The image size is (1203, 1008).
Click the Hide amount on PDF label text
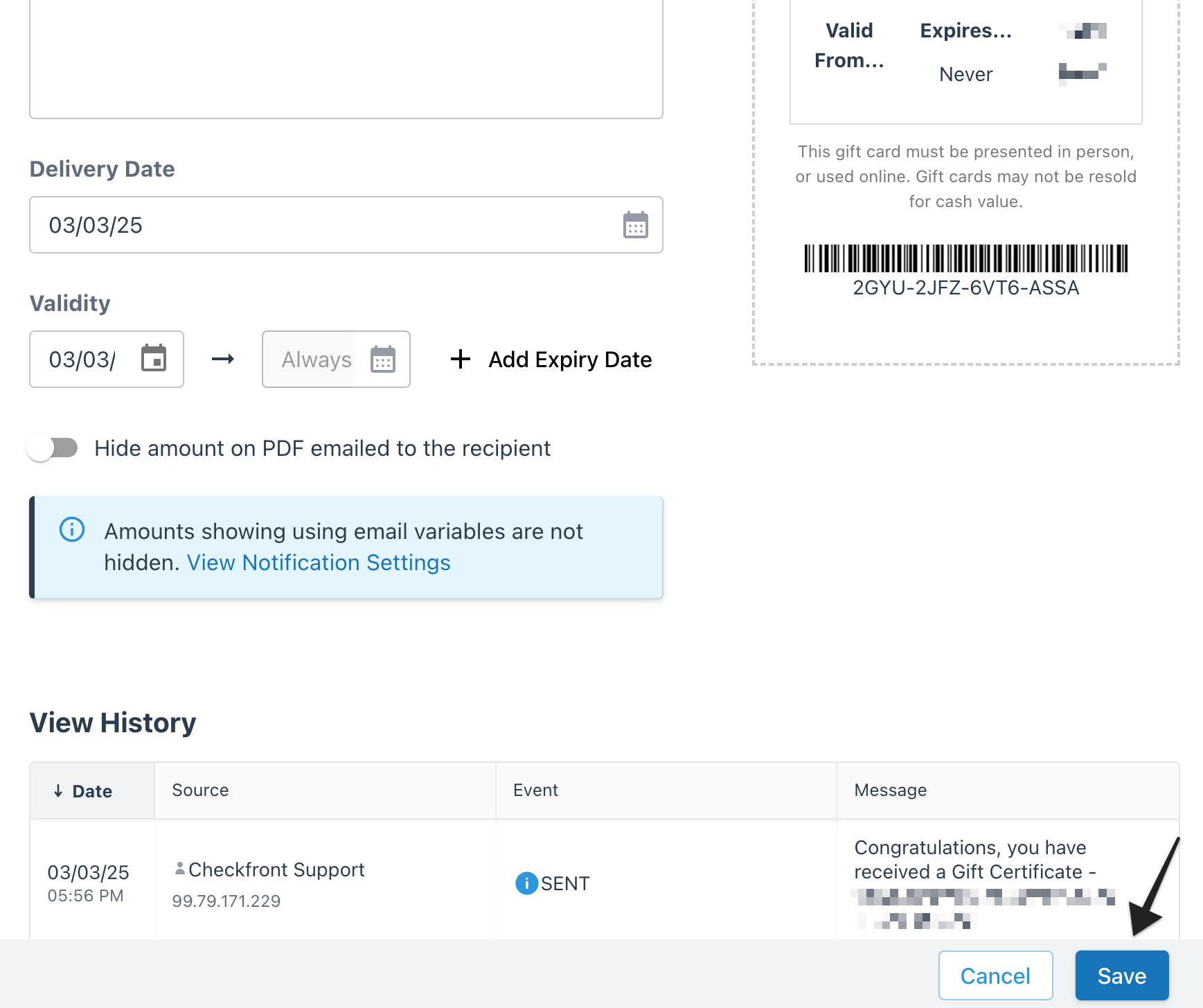click(323, 448)
